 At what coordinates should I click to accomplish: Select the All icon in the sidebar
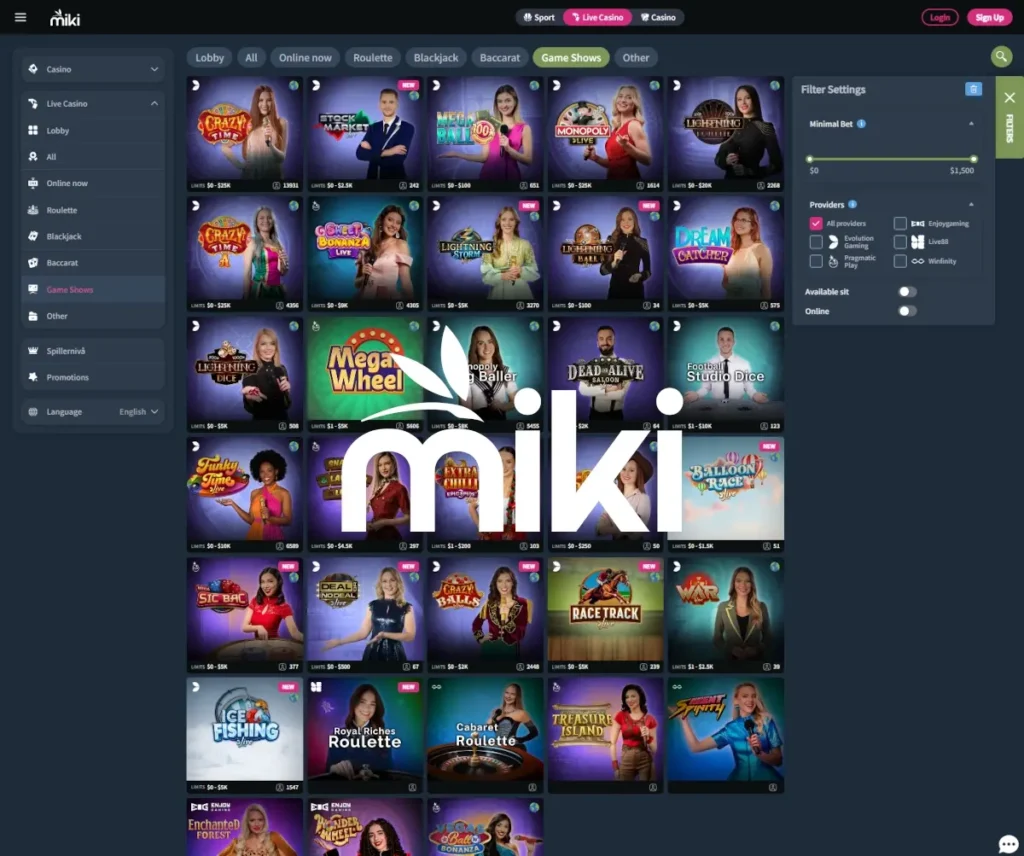pos(33,157)
